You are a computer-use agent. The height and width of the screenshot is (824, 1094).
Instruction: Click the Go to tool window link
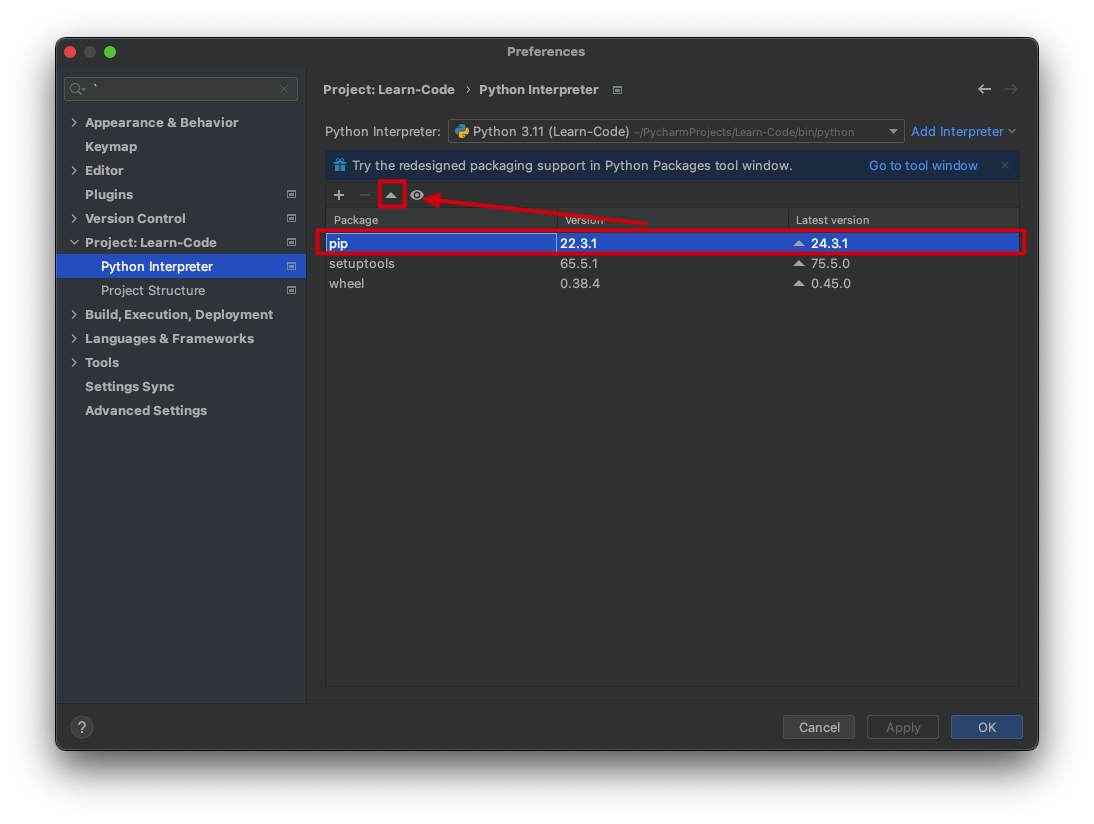(923, 165)
